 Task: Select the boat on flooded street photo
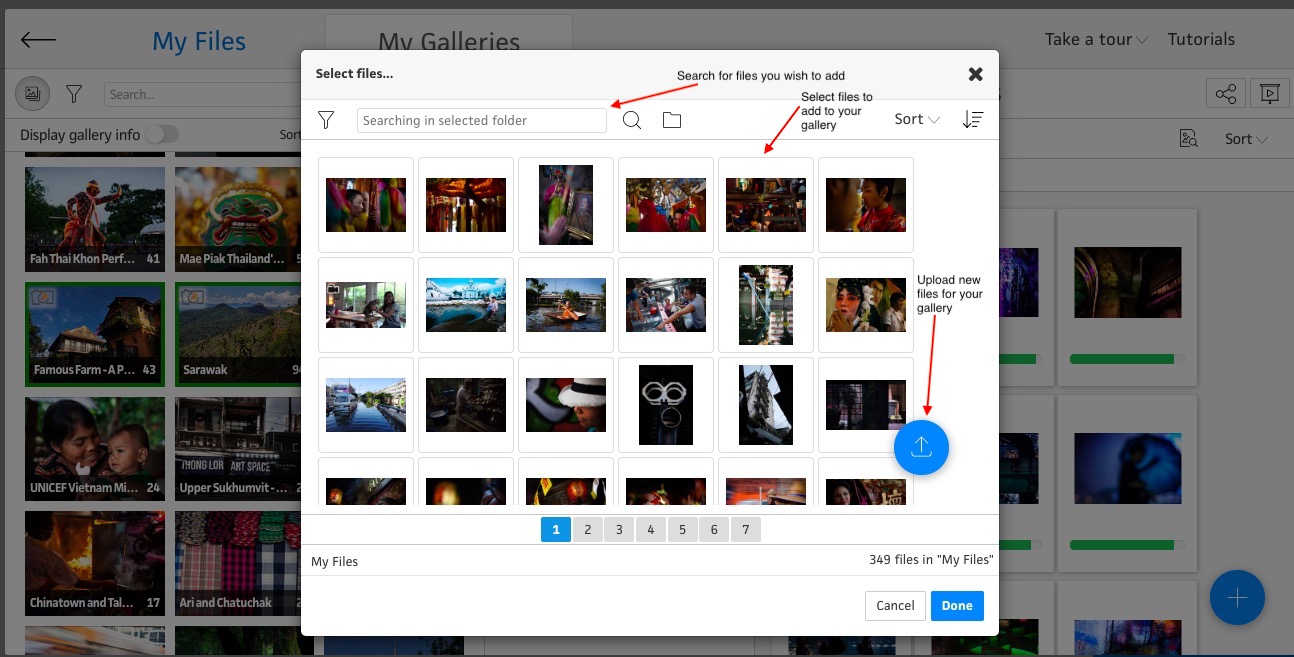click(x=566, y=305)
